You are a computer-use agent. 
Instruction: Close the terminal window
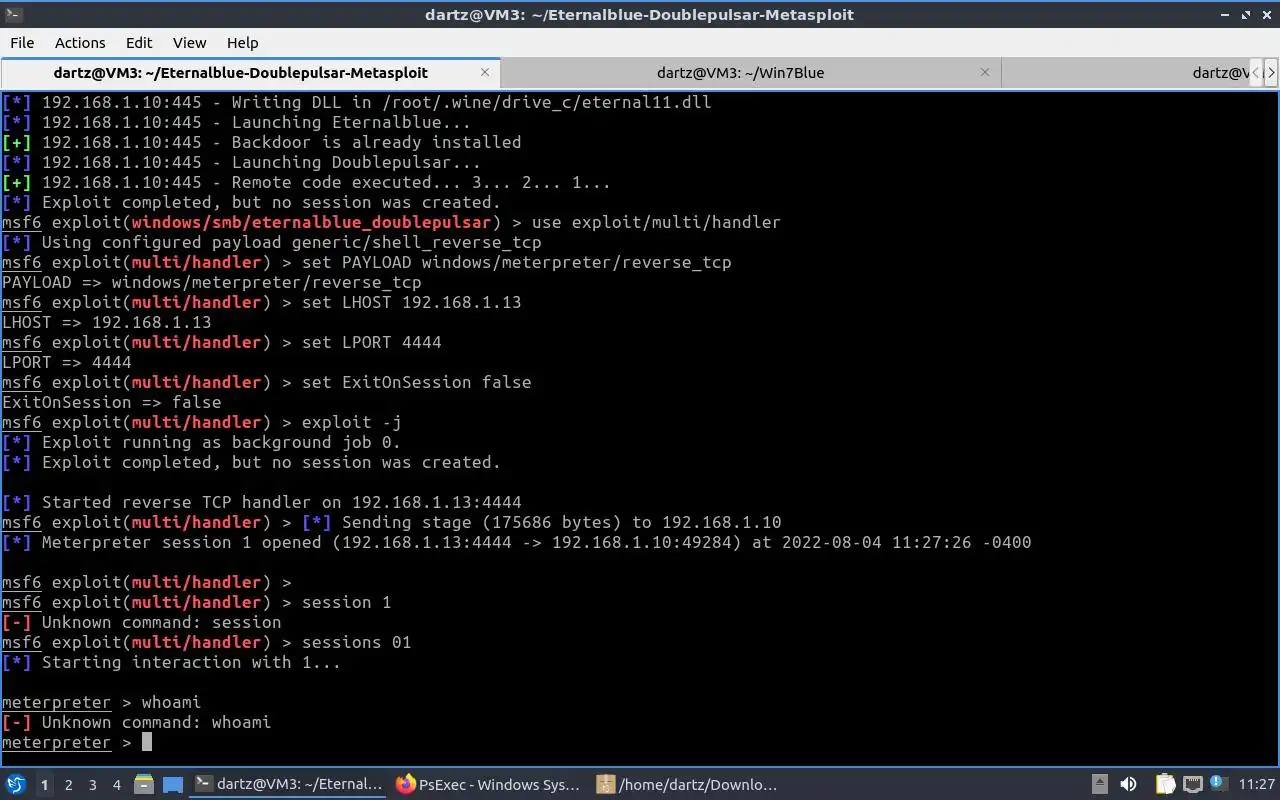point(1266,14)
